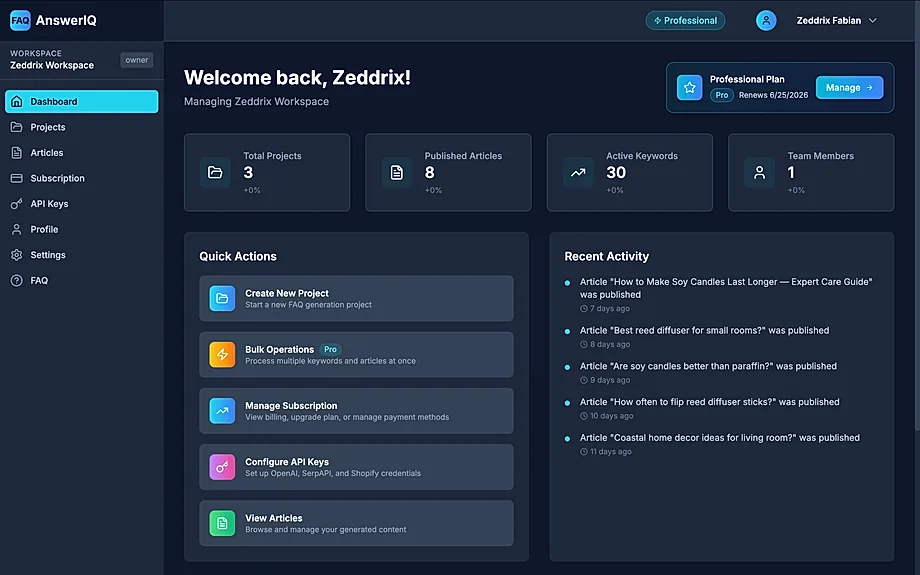The width and height of the screenshot is (920, 575).
Task: Click the 'Renews 6/25/2026' text
Action: pos(773,95)
